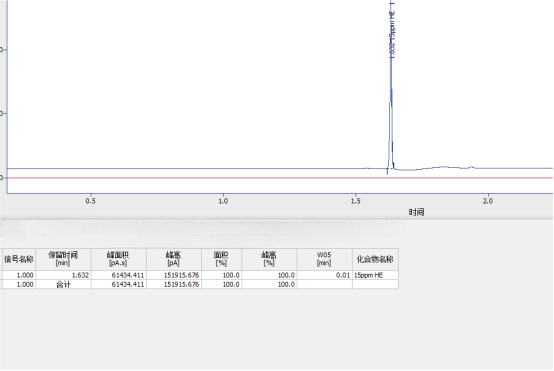Click the chromatogram peak at 1.632 minutes
Image resolution: width=554 pixels, height=371 pixels.
point(391,88)
